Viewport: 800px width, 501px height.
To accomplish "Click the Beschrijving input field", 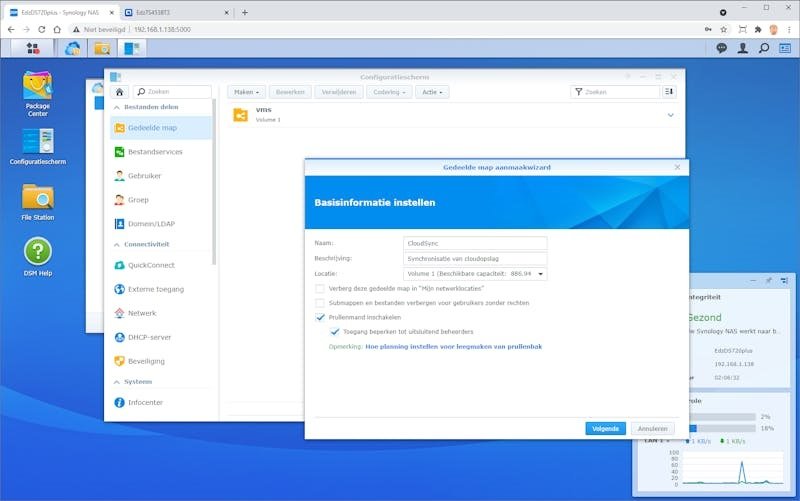I will pos(475,259).
